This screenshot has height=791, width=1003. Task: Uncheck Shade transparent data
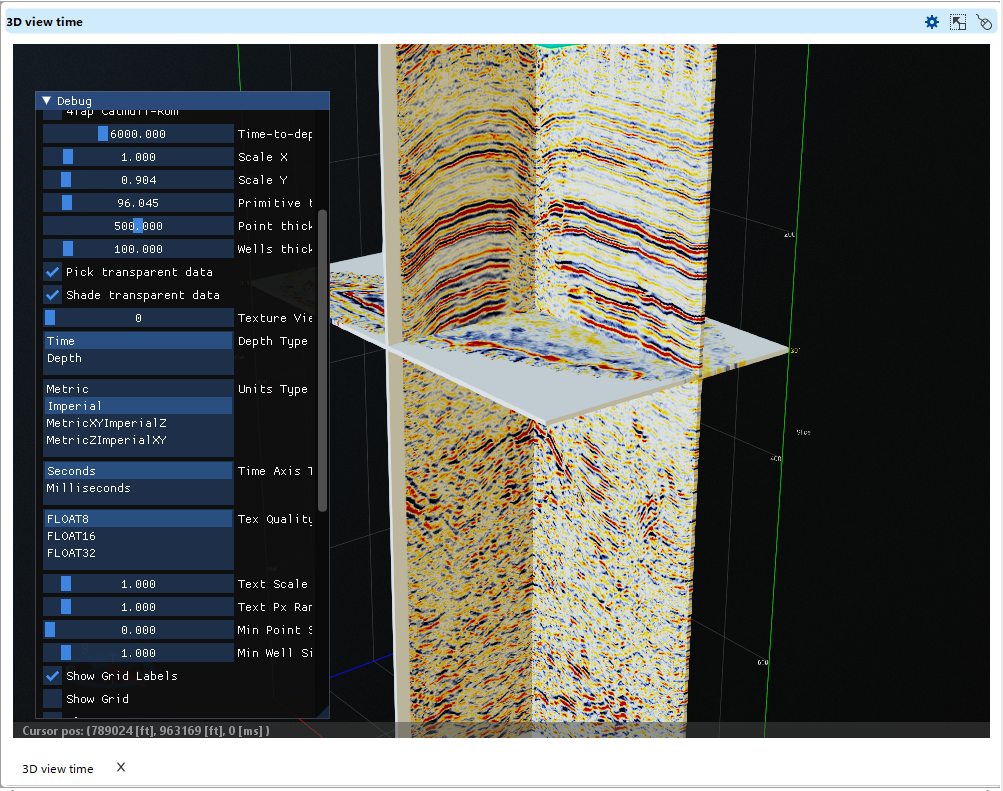[52, 294]
